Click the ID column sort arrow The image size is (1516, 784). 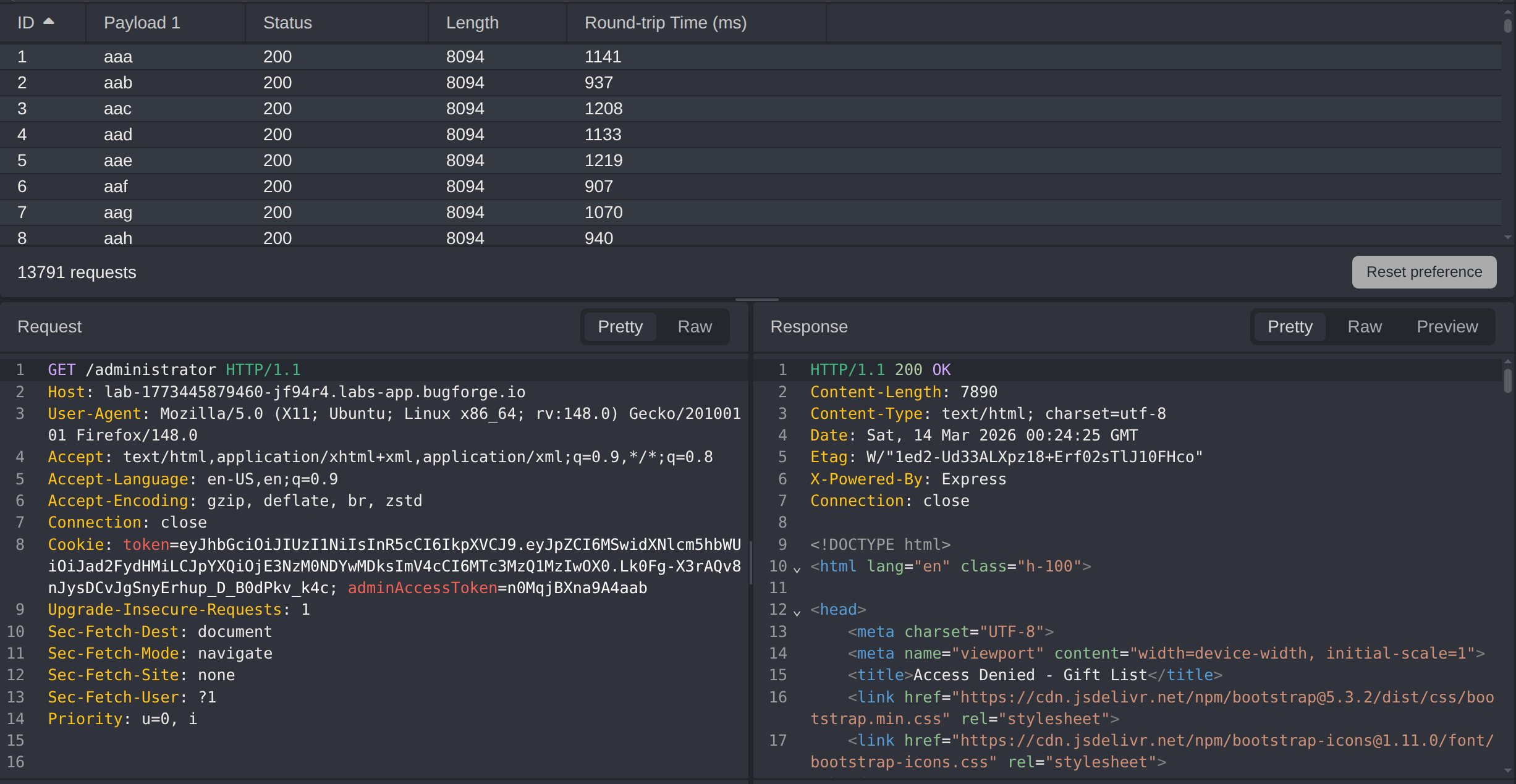click(x=49, y=22)
